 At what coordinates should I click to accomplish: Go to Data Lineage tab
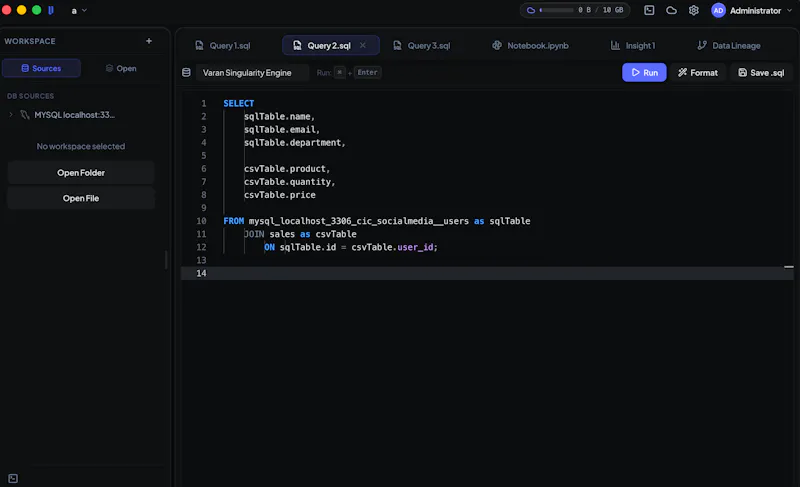pyautogui.click(x=729, y=45)
